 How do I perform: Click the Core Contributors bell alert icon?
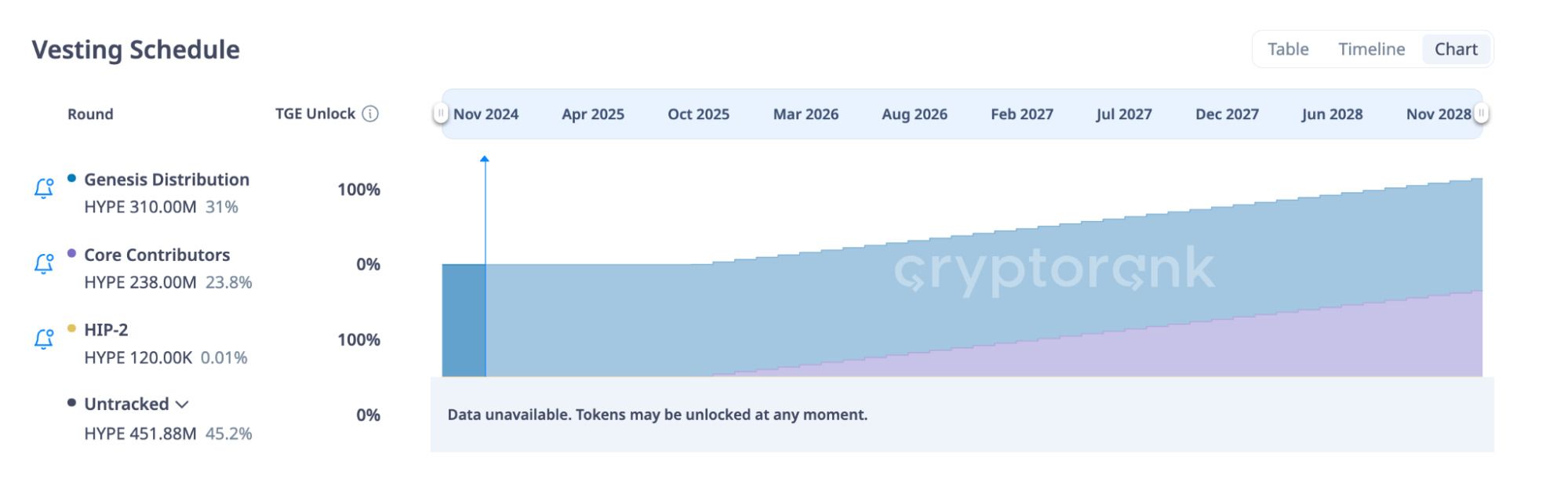(44, 263)
